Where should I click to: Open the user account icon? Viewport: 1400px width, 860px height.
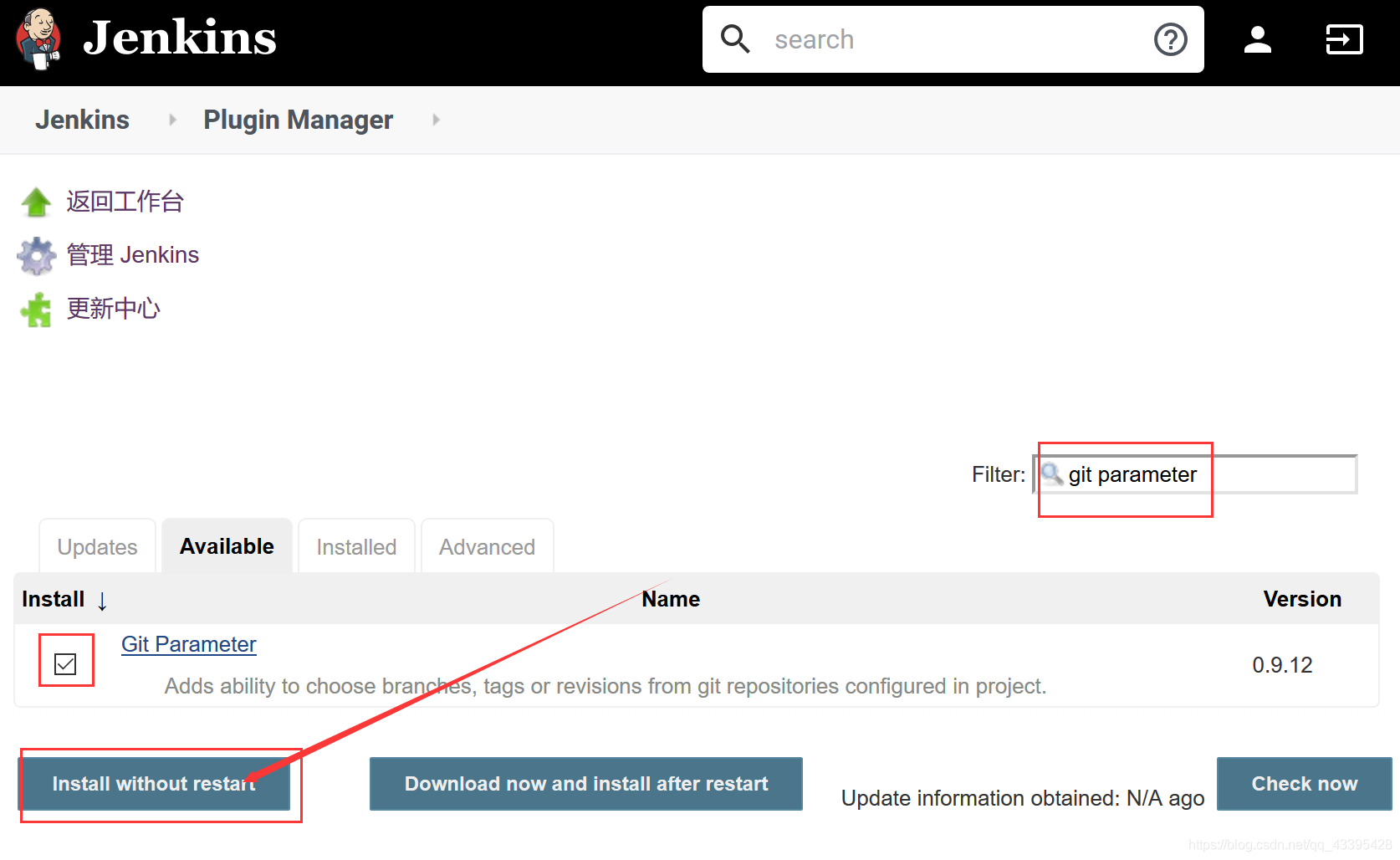coord(1257,39)
